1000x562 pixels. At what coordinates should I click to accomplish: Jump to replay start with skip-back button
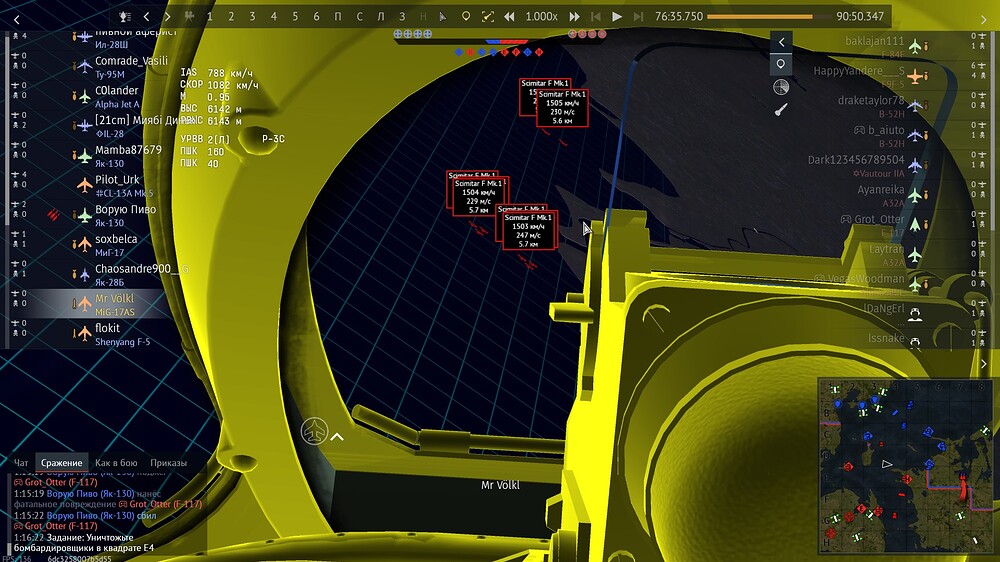coord(596,17)
